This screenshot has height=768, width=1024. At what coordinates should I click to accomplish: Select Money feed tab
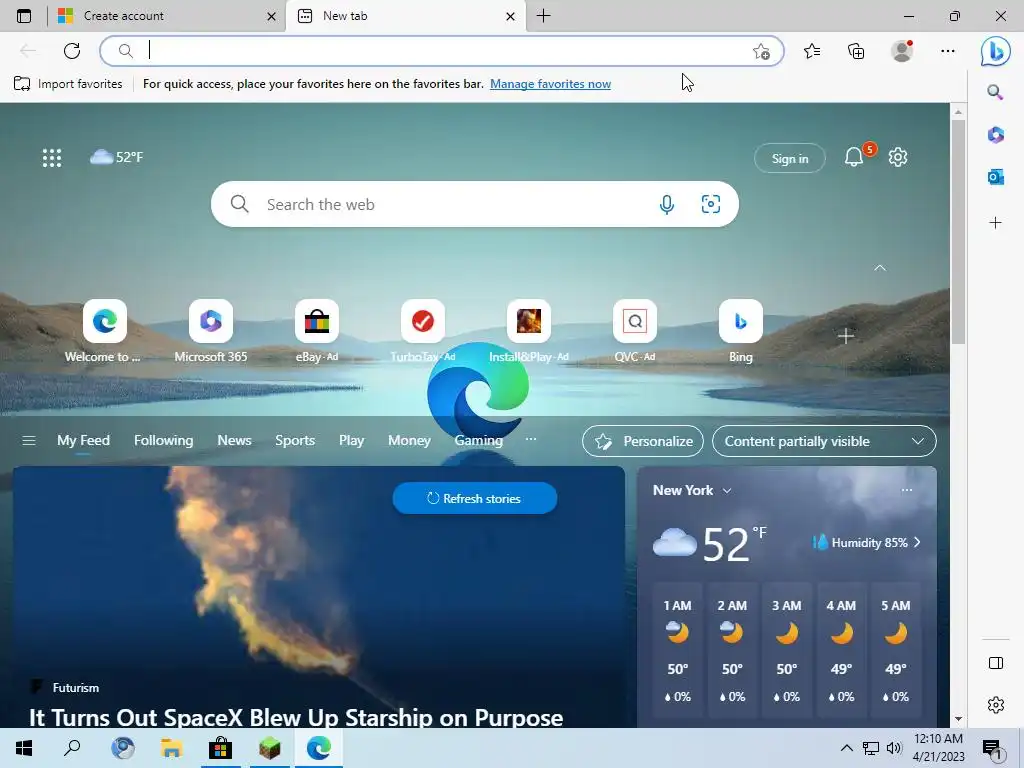pos(409,441)
